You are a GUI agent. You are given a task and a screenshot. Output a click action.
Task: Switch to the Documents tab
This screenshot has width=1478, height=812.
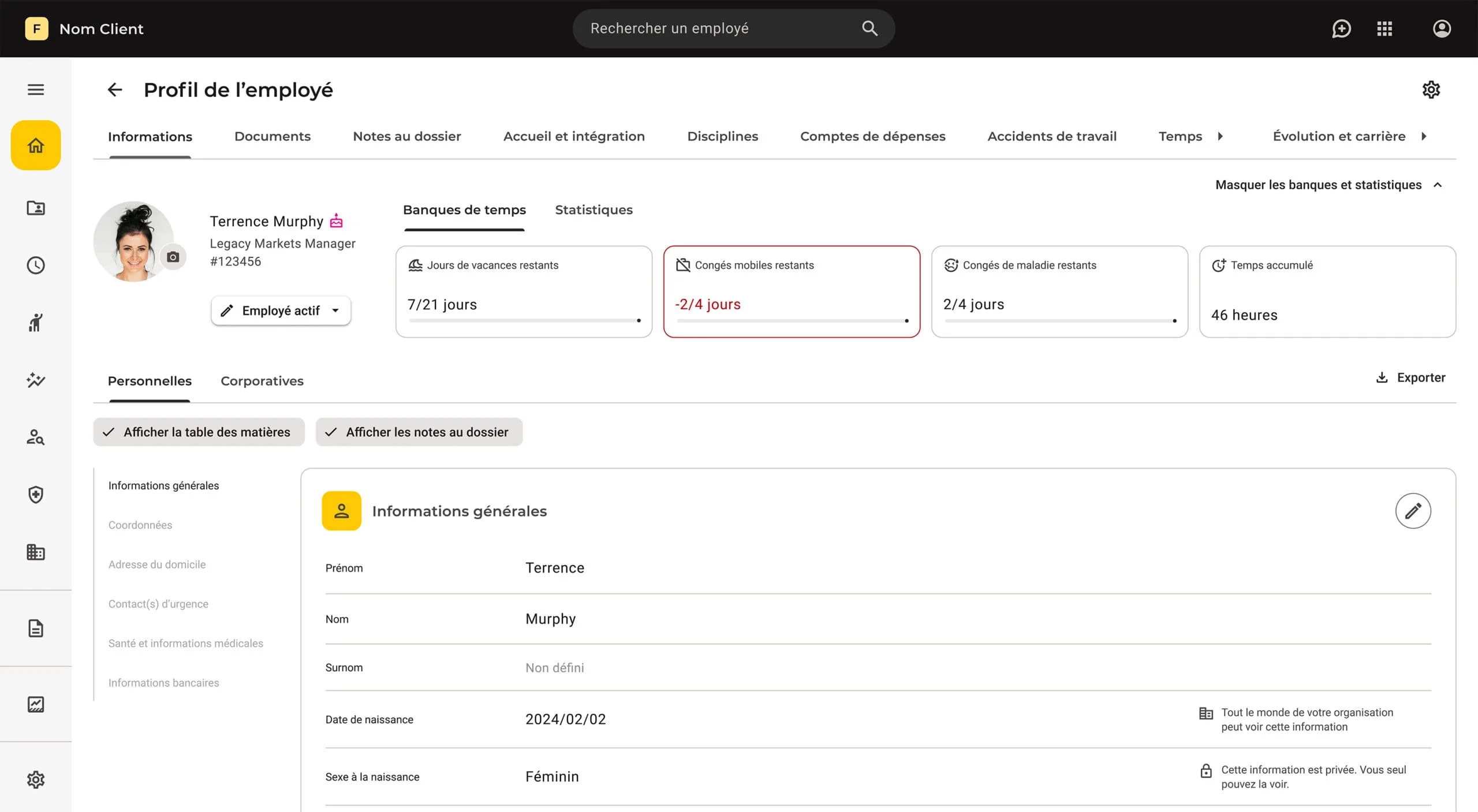[272, 136]
